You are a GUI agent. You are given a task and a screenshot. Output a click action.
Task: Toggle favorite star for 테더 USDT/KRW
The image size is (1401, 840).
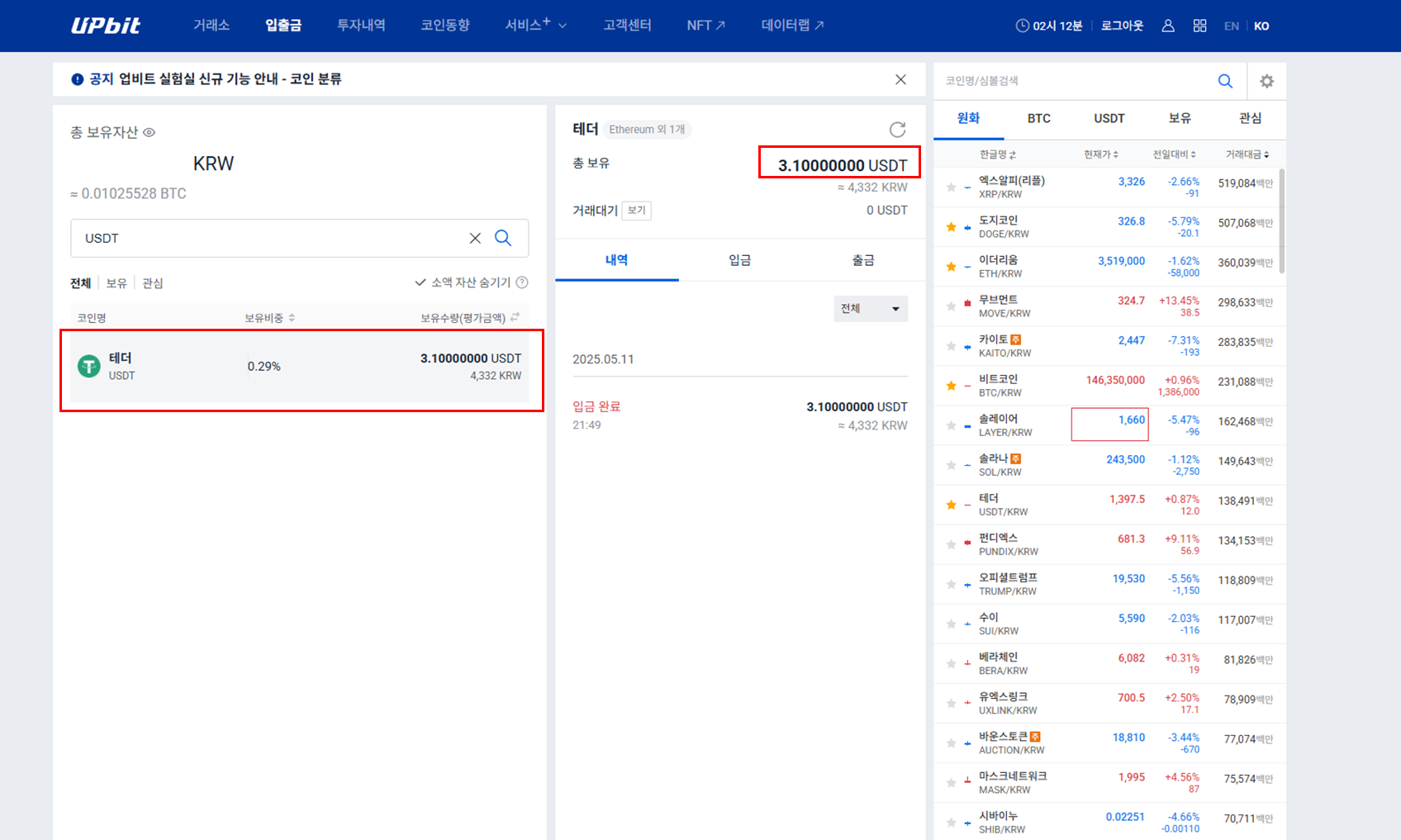[951, 505]
